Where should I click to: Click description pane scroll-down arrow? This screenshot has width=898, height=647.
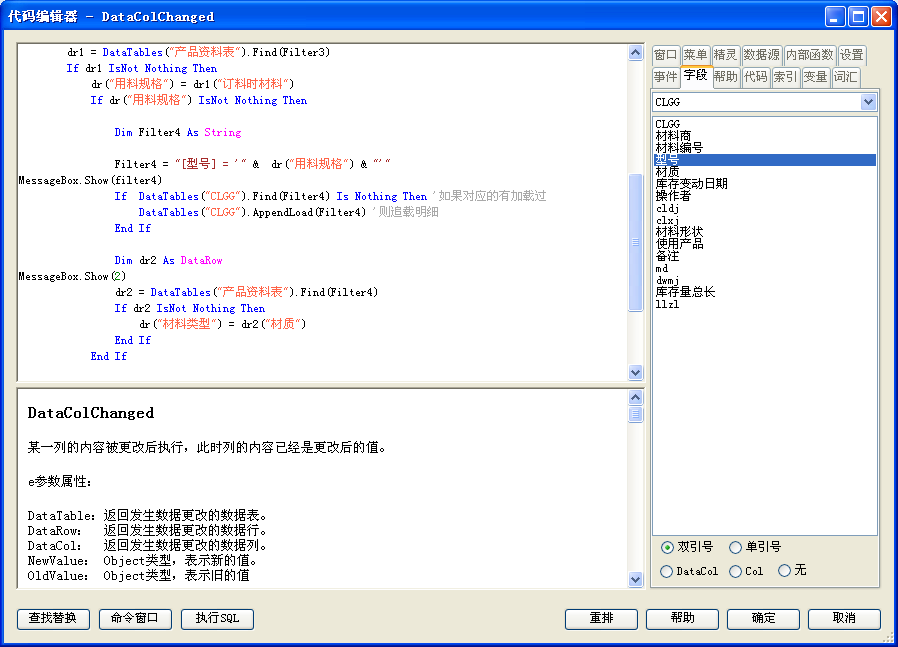[635, 579]
